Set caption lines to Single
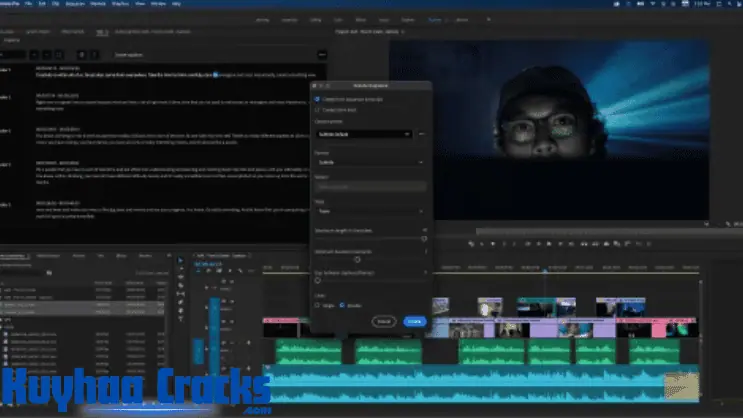This screenshot has width=743, height=418. 318,305
